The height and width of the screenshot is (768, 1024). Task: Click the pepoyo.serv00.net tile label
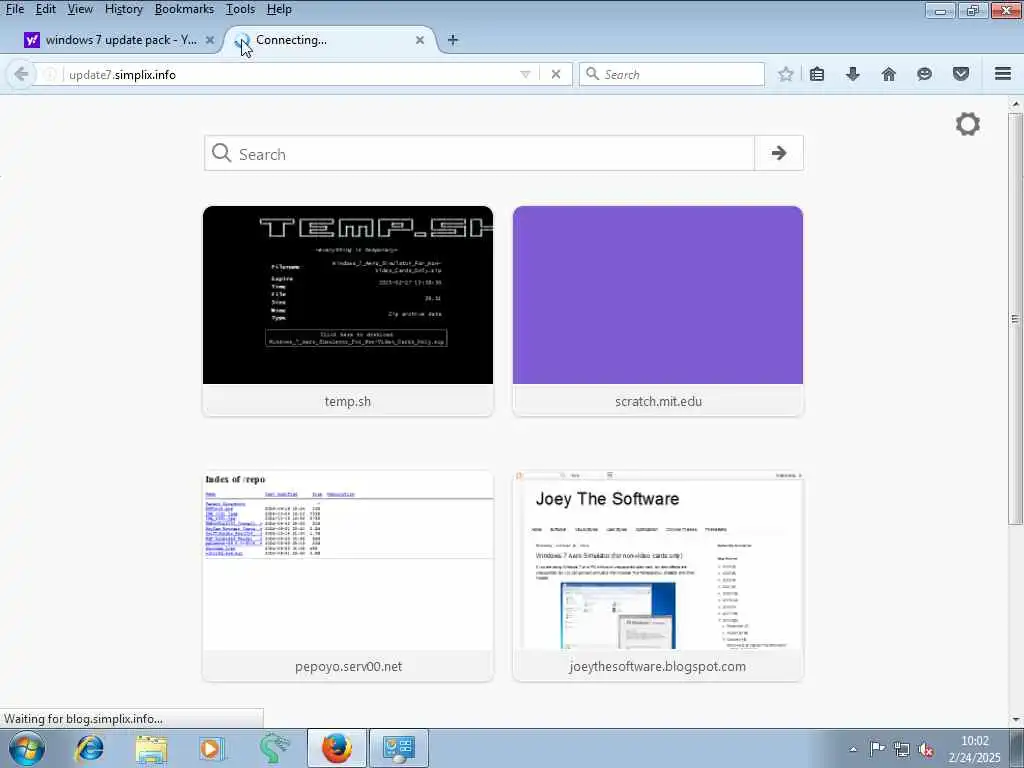[x=348, y=667]
